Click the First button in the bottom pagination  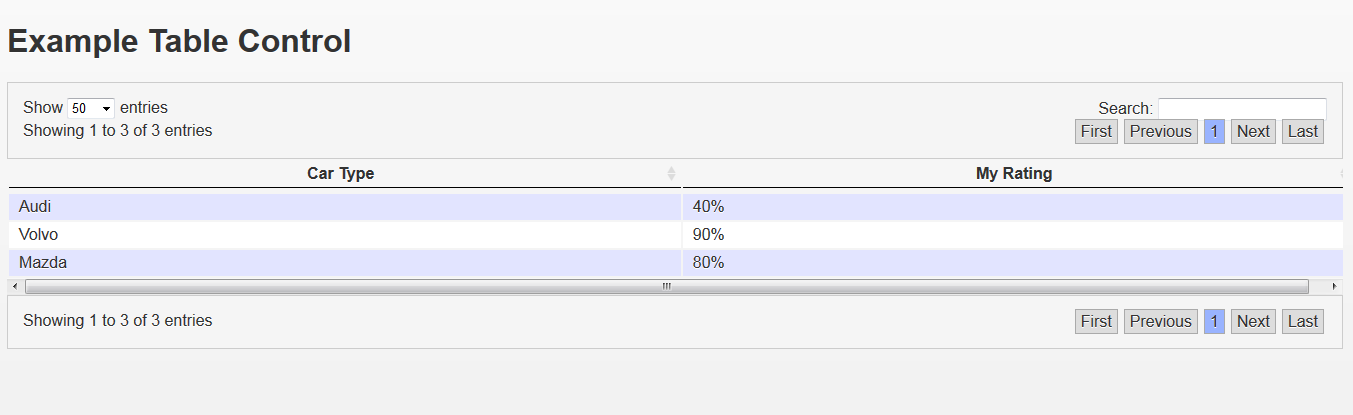coord(1096,321)
